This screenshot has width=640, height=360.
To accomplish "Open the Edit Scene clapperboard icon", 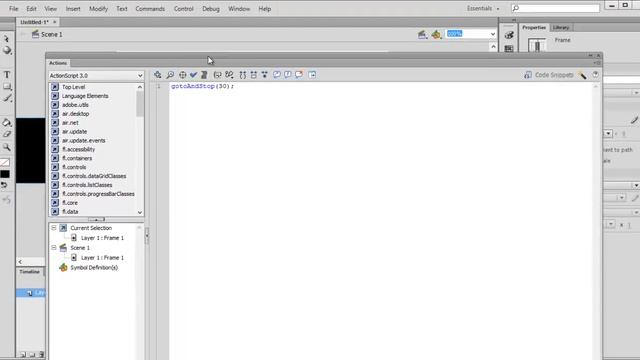I will click(x=423, y=35).
